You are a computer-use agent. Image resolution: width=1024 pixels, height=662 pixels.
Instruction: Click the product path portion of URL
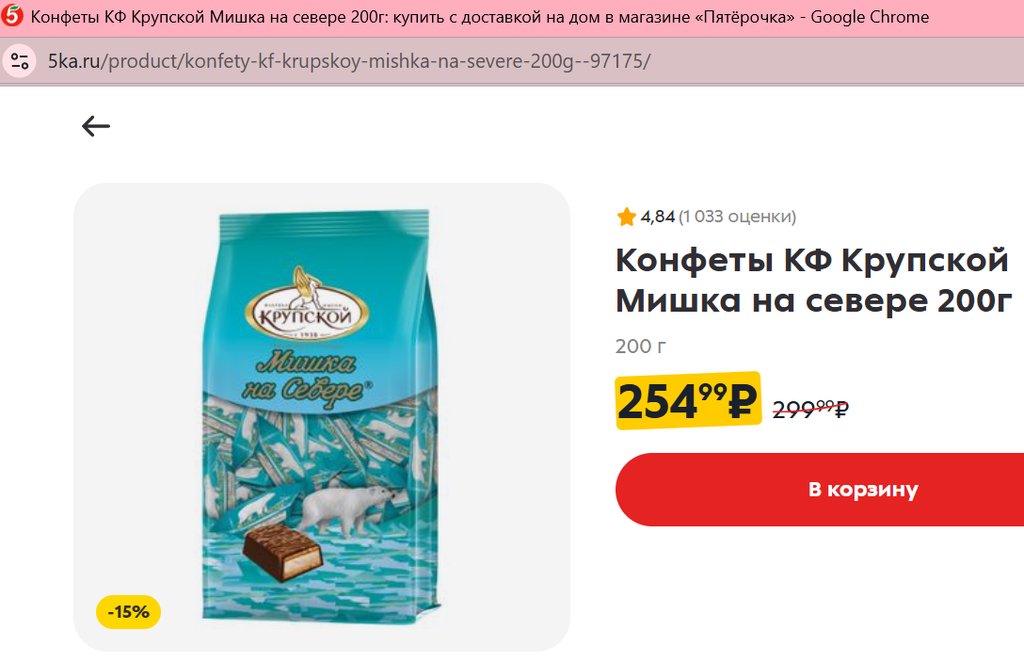[x=376, y=61]
